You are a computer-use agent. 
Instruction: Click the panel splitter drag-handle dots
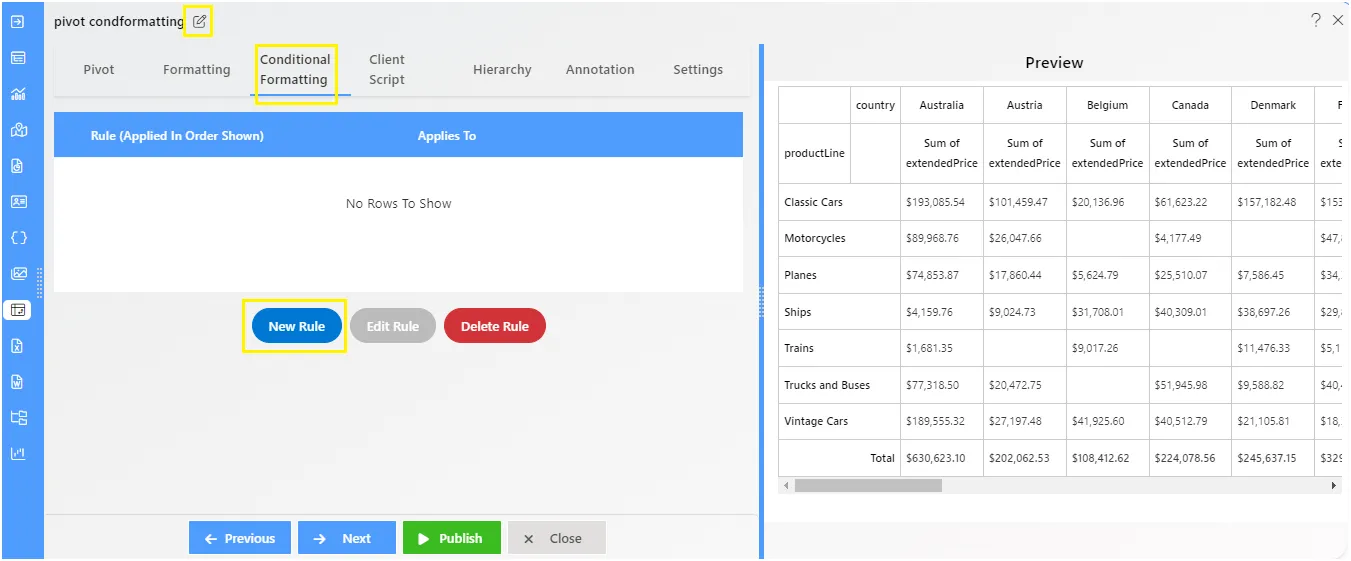click(761, 301)
